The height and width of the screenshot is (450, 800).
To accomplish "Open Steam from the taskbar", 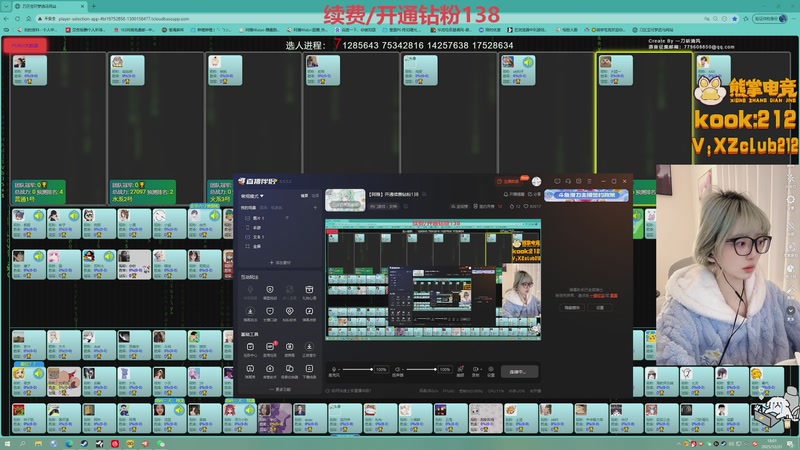I will point(84,444).
